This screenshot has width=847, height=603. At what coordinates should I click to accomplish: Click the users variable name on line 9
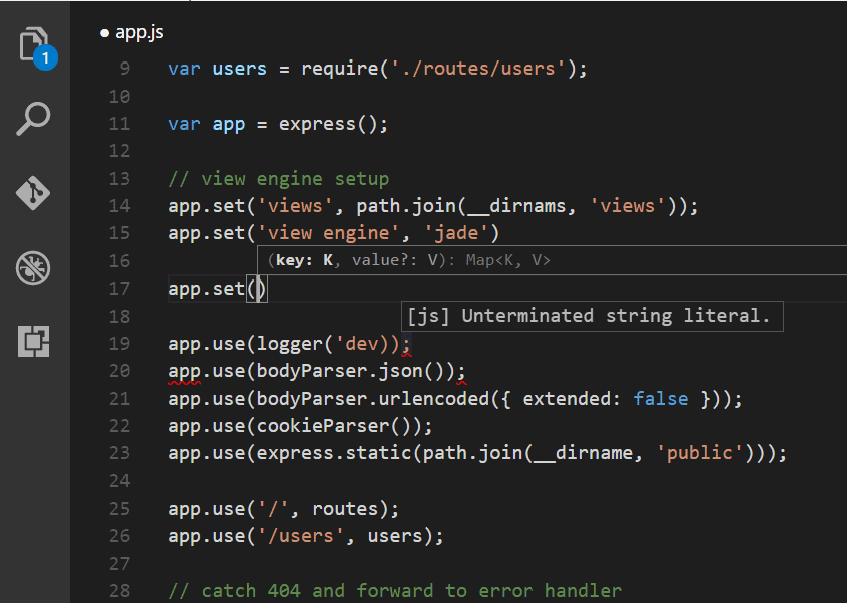240,69
